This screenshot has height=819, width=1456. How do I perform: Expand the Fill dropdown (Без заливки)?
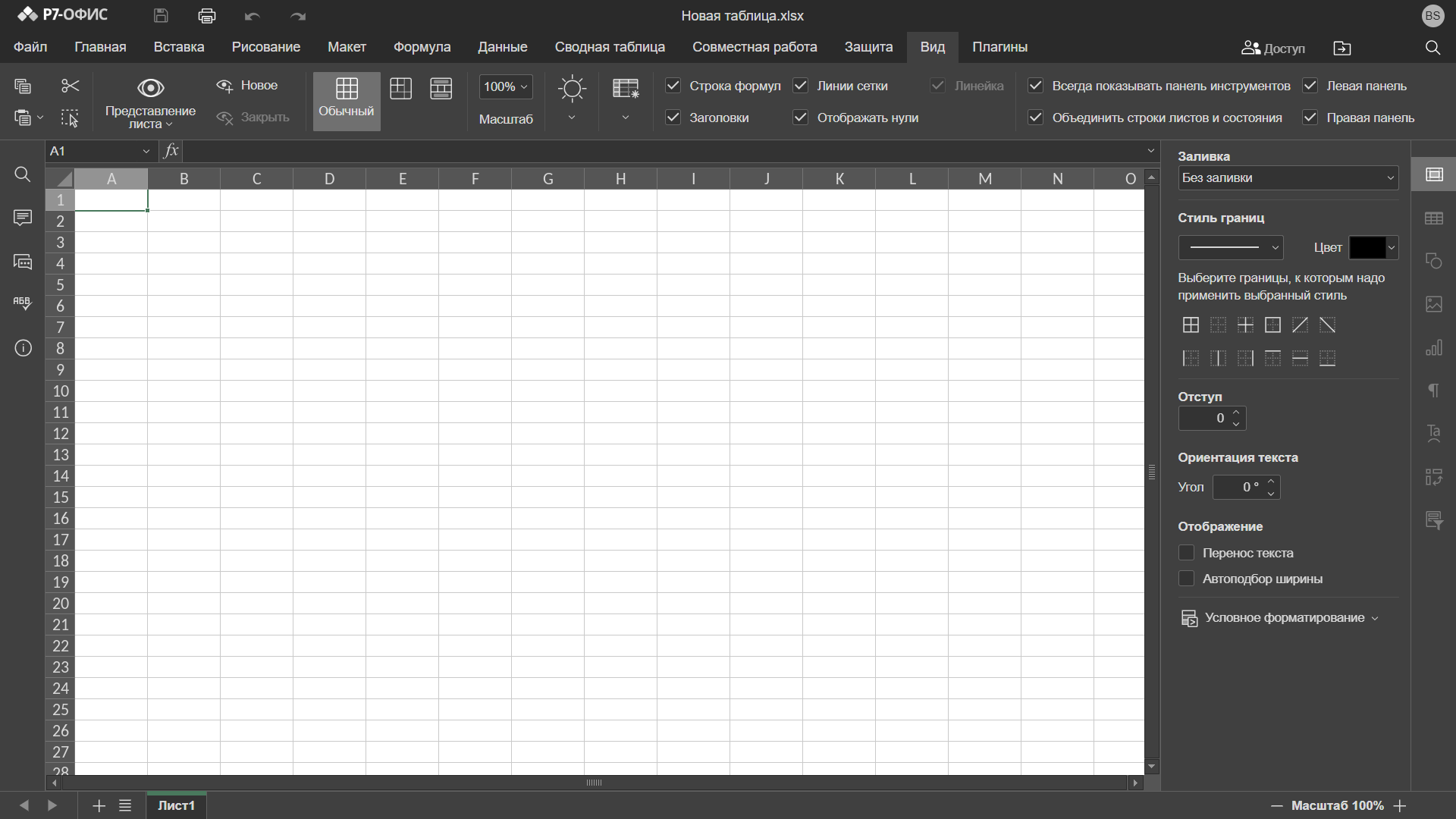[x=1288, y=178]
